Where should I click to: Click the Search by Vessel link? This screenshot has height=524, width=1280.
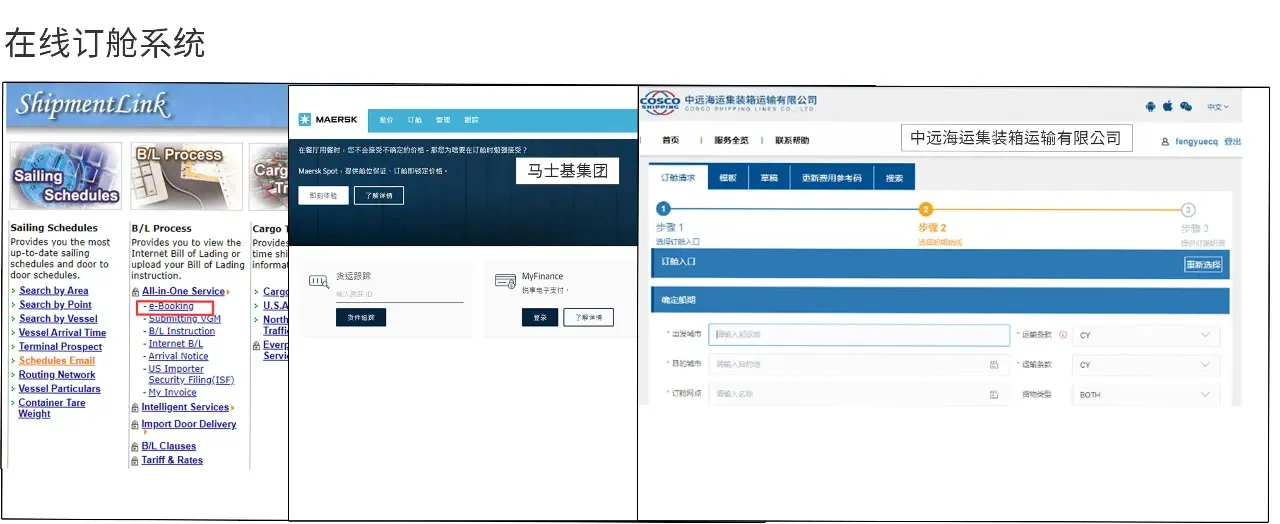[58, 319]
